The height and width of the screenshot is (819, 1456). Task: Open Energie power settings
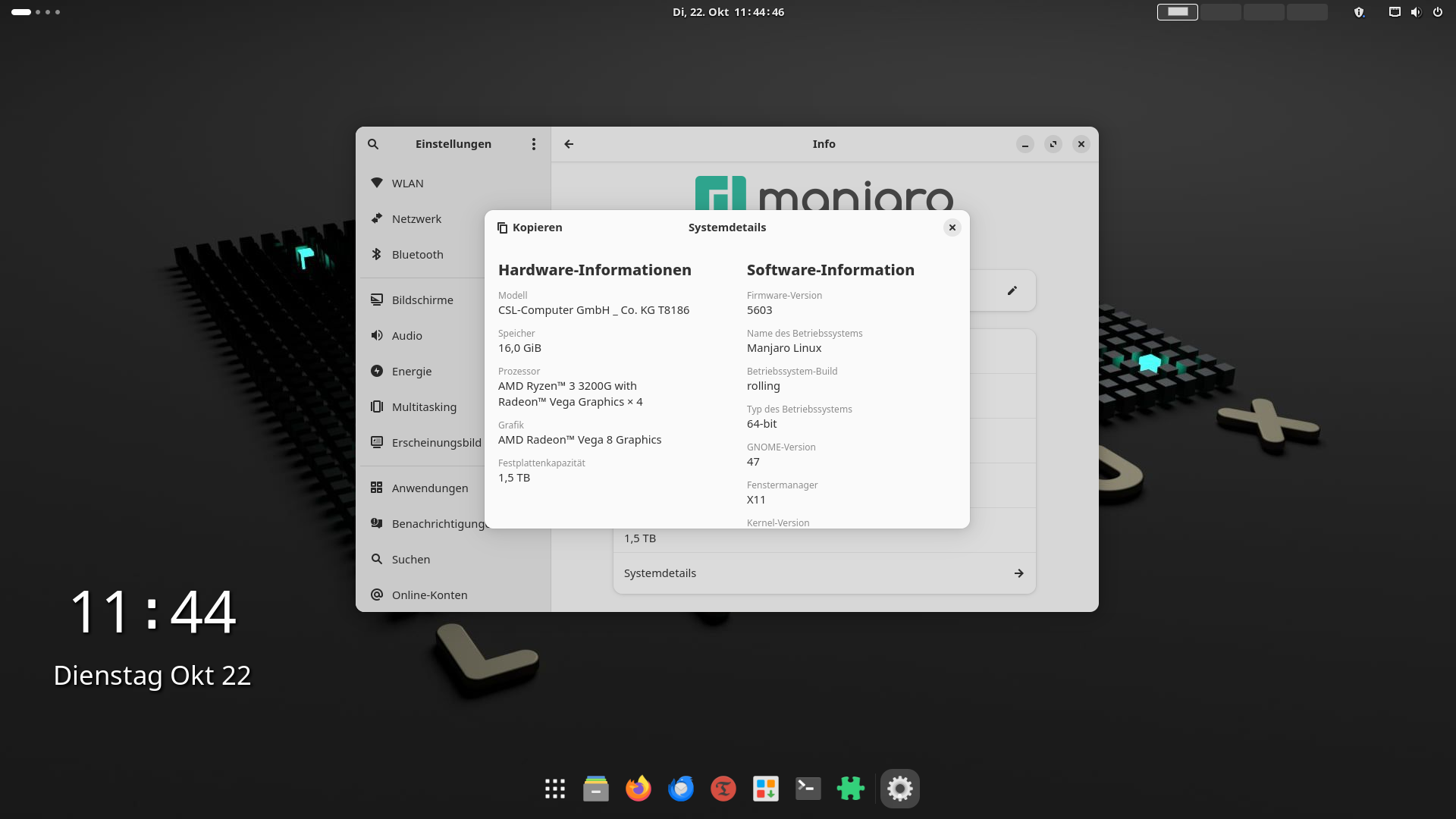pyautogui.click(x=411, y=372)
